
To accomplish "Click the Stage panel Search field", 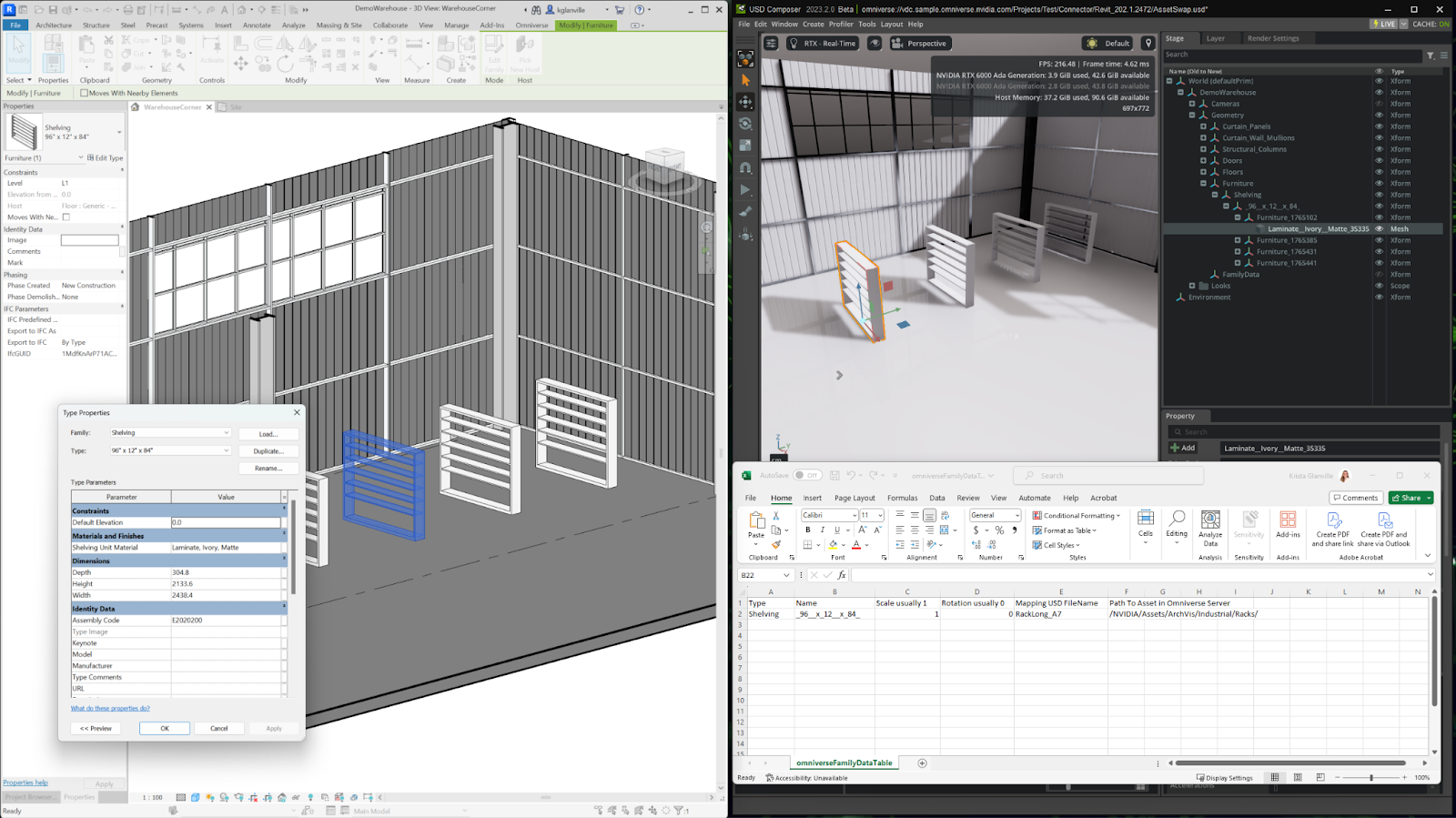I will (1291, 56).
